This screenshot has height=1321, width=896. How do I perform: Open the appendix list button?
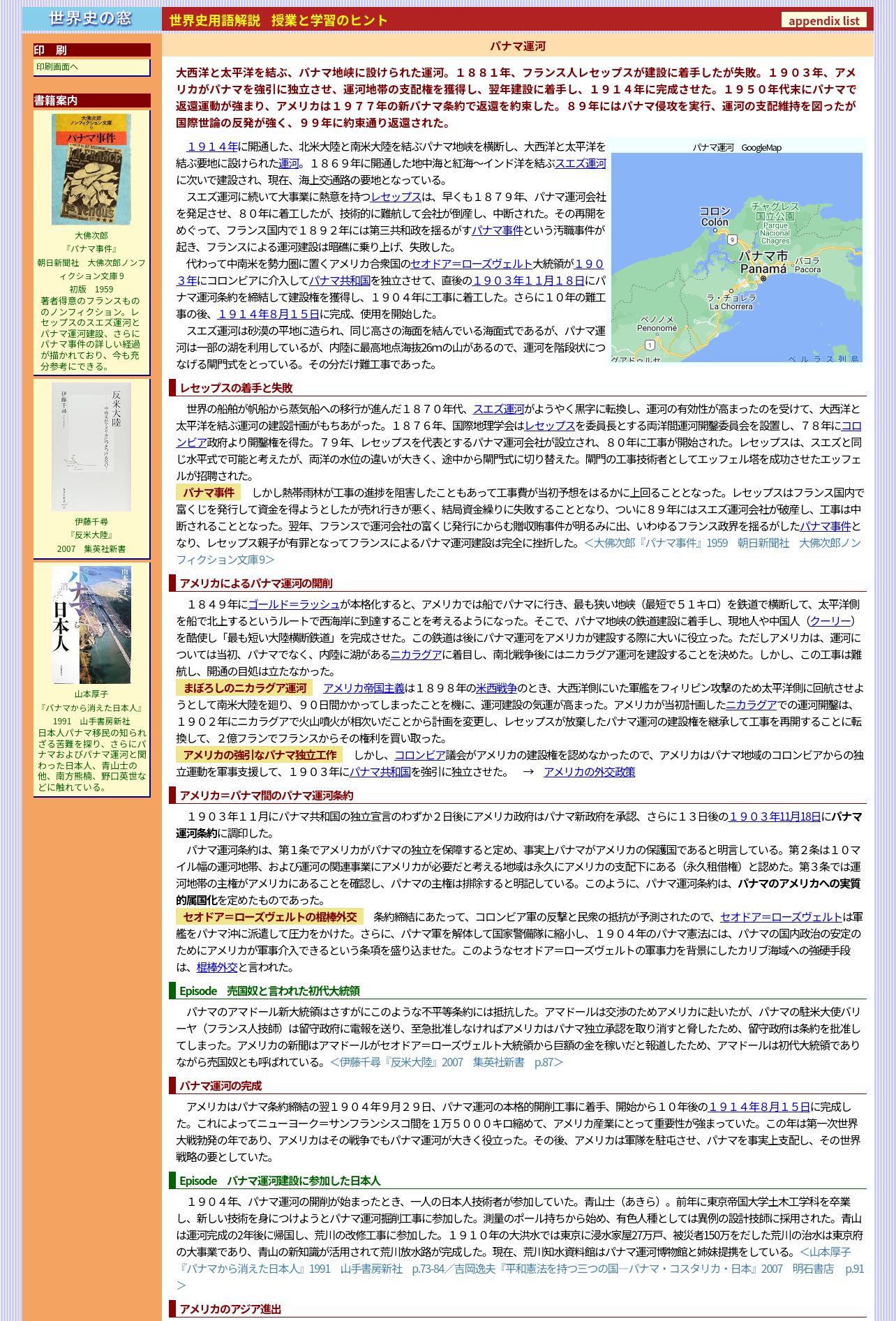coord(823,20)
